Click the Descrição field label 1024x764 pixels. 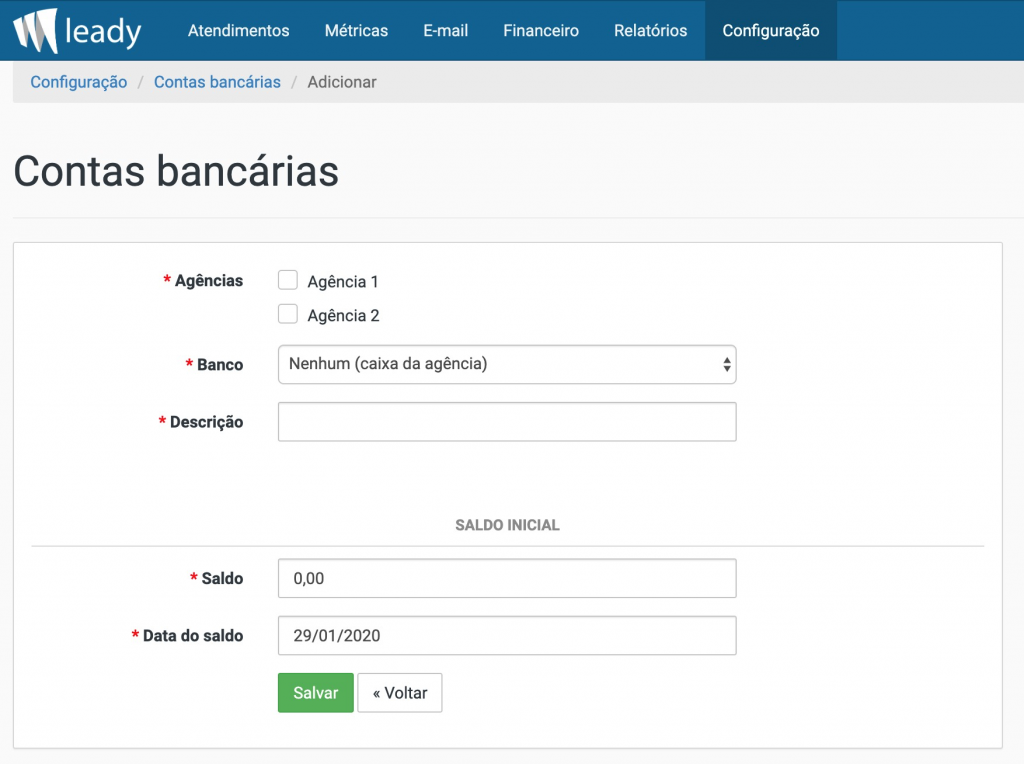click(206, 422)
